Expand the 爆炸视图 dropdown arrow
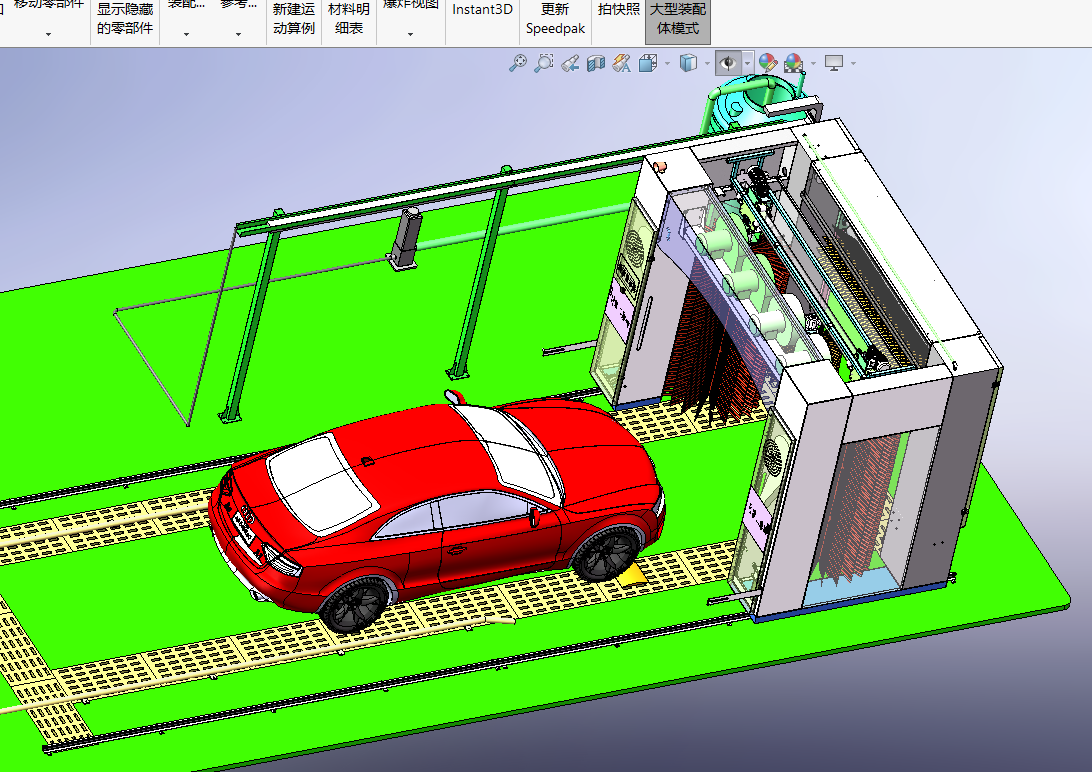The height and width of the screenshot is (772, 1092). click(410, 34)
